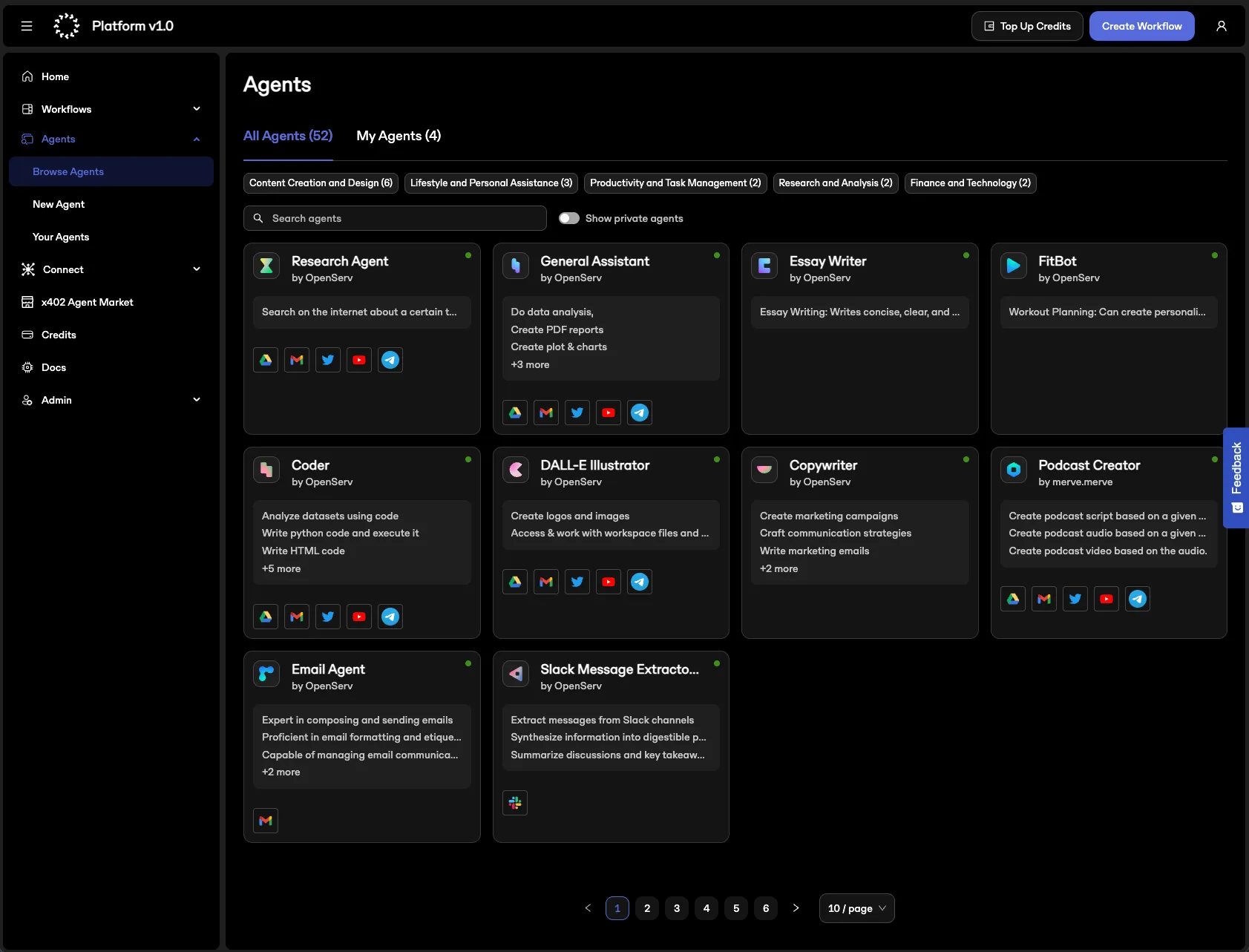Click YouTube icon on Podcast Creator card
Screen dimensions: 1249x952
pyautogui.click(x=1107, y=599)
